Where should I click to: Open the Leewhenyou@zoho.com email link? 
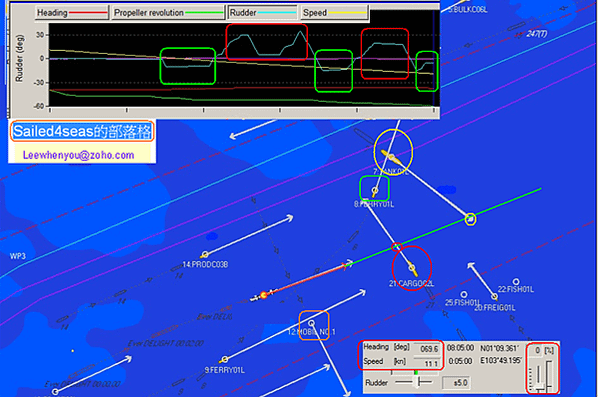tap(79, 155)
